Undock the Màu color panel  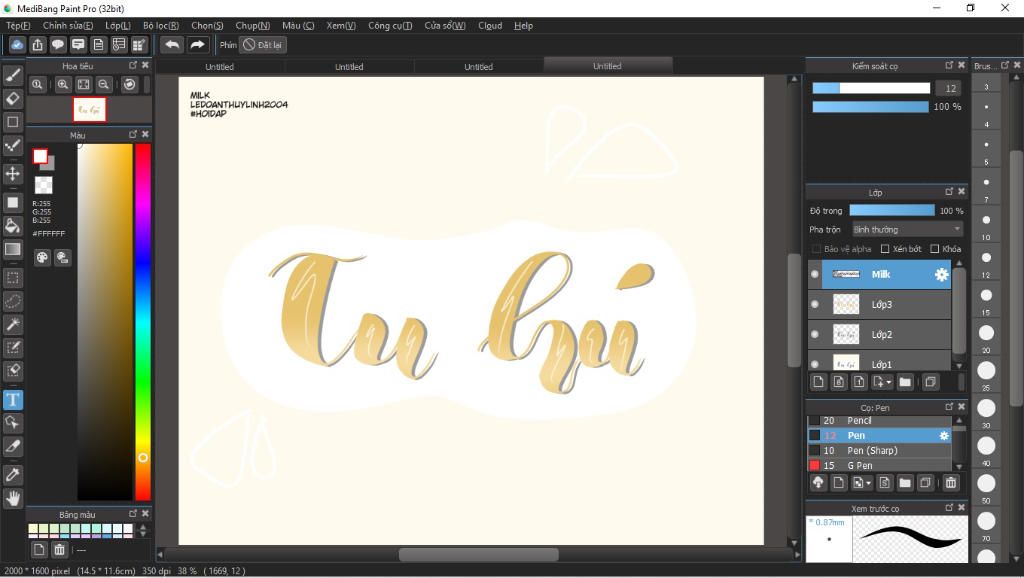point(133,135)
